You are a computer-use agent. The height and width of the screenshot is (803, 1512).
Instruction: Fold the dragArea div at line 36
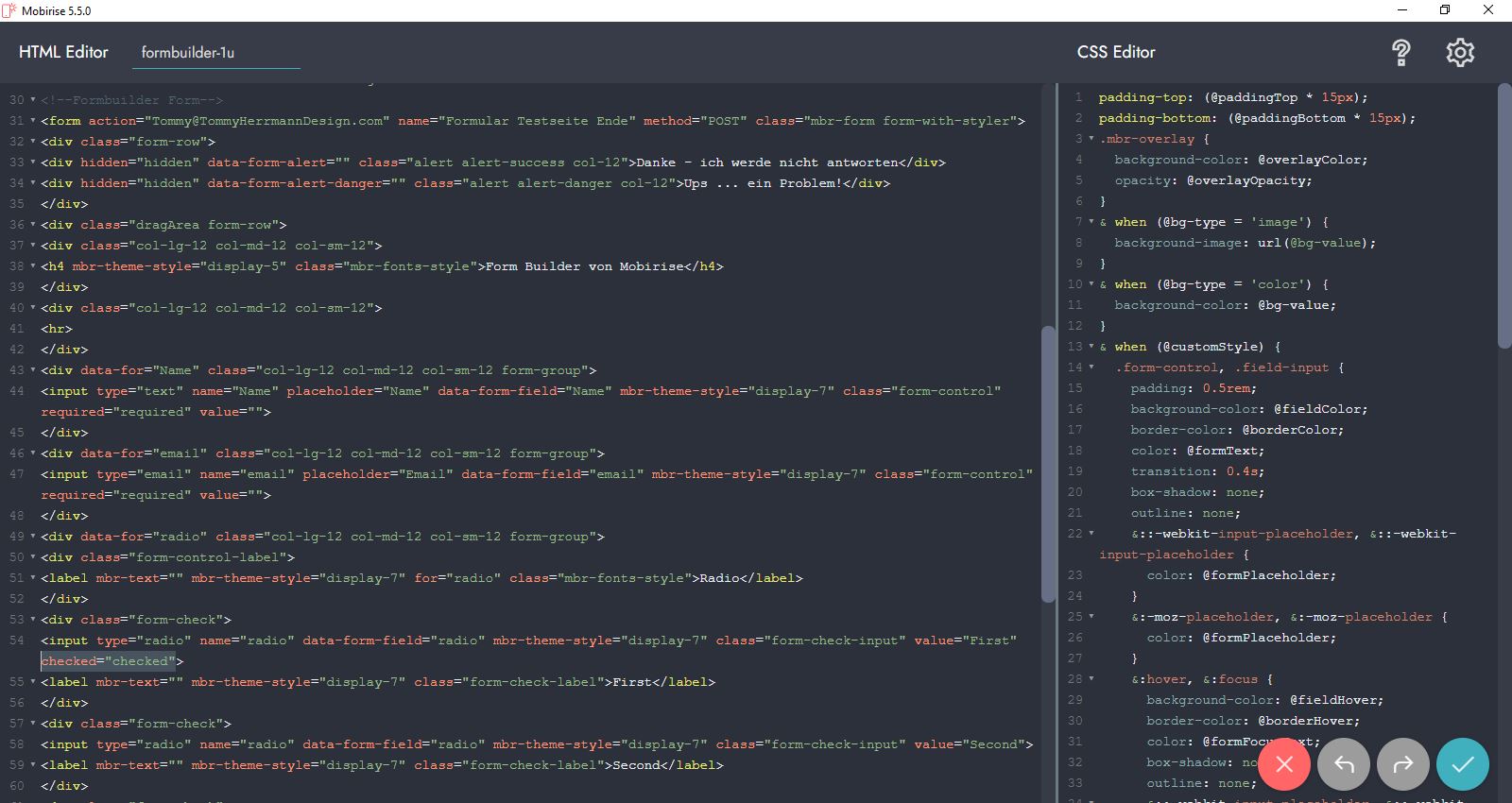pos(33,225)
